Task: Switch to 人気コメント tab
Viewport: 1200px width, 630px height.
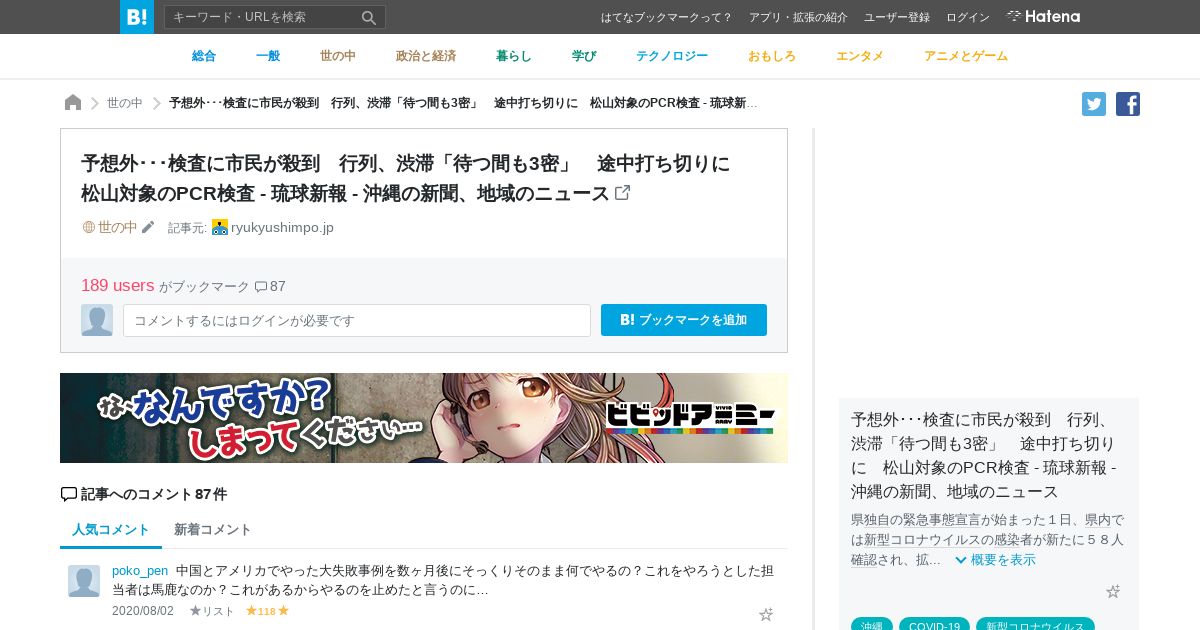Action: [111, 530]
